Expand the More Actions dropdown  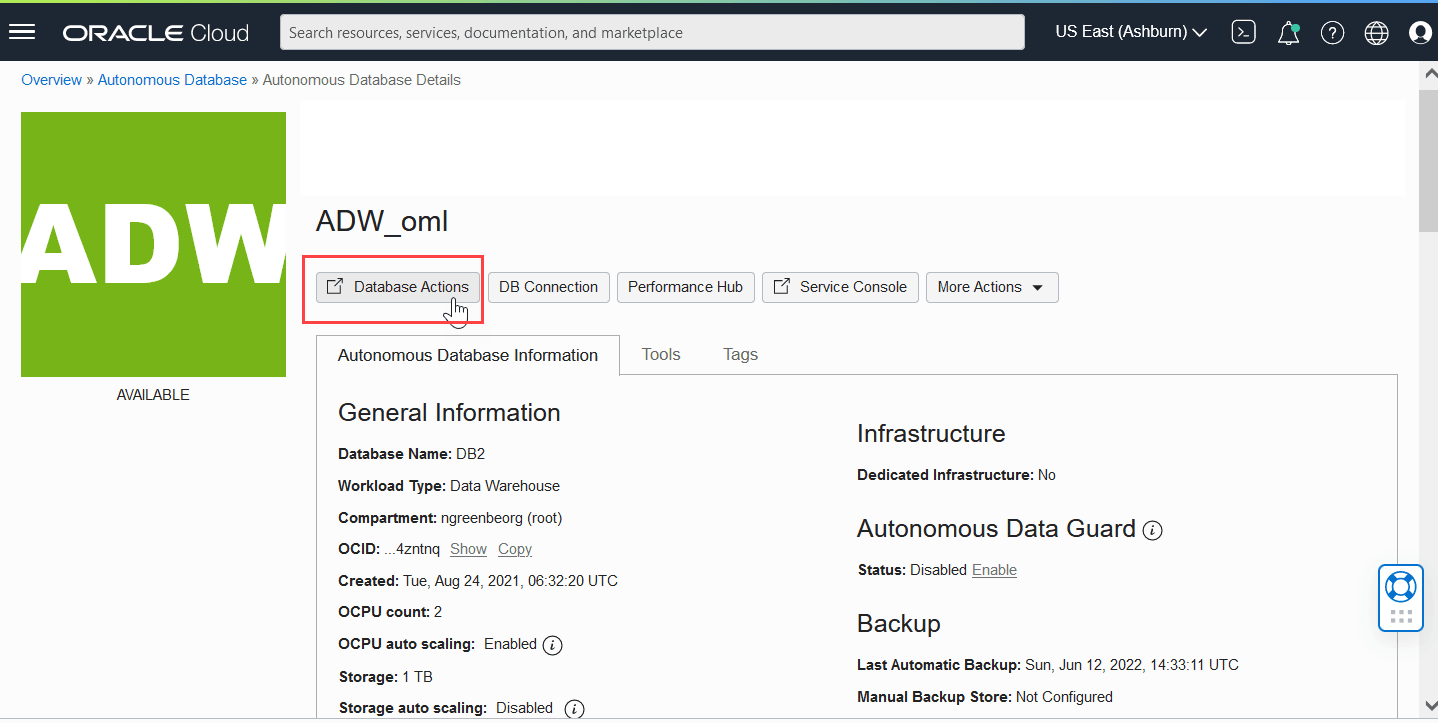tap(991, 287)
